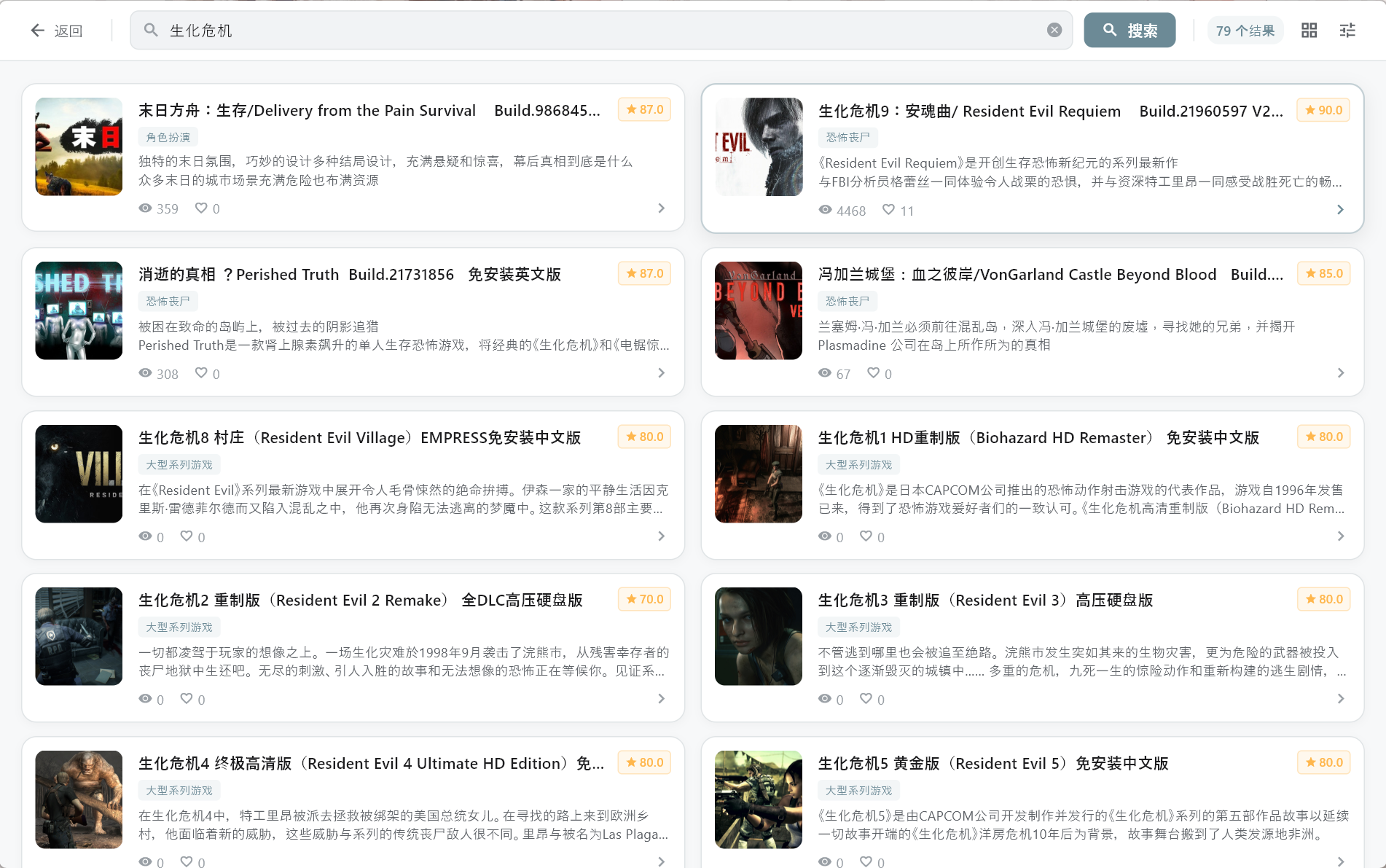This screenshot has width=1386, height=868.
Task: Favorite the Perished Truth game
Action: pyautogui.click(x=201, y=373)
